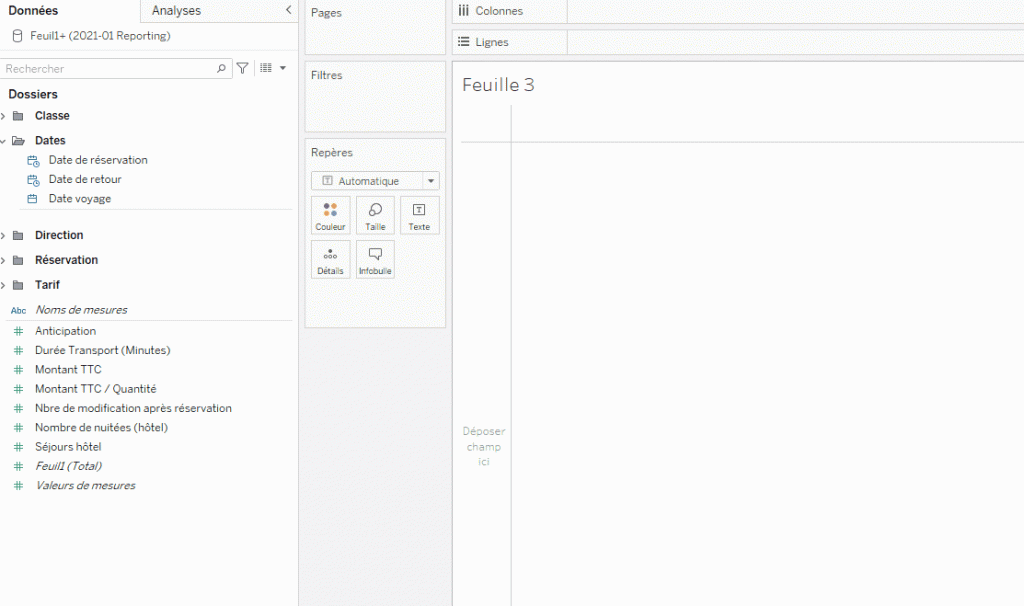The width and height of the screenshot is (1024, 606).
Task: Click the Déposer champ ici drop area
Action: pyautogui.click(x=484, y=446)
